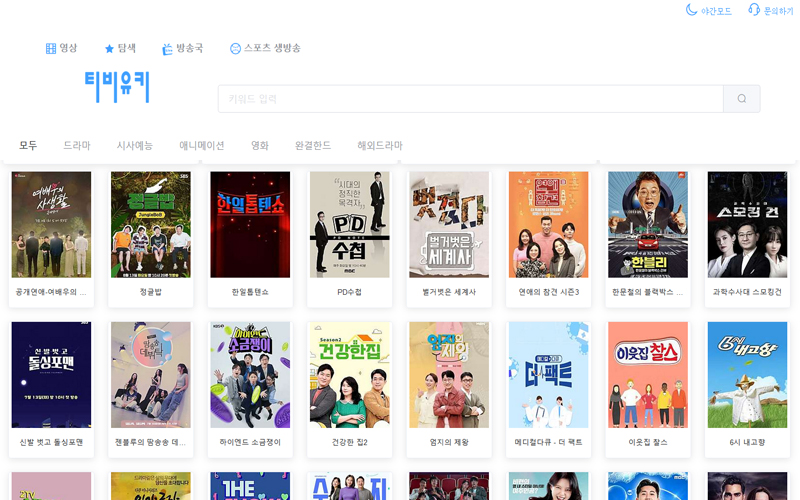Open the PD수첩 poster
The width and height of the screenshot is (800, 500).
pos(349,224)
